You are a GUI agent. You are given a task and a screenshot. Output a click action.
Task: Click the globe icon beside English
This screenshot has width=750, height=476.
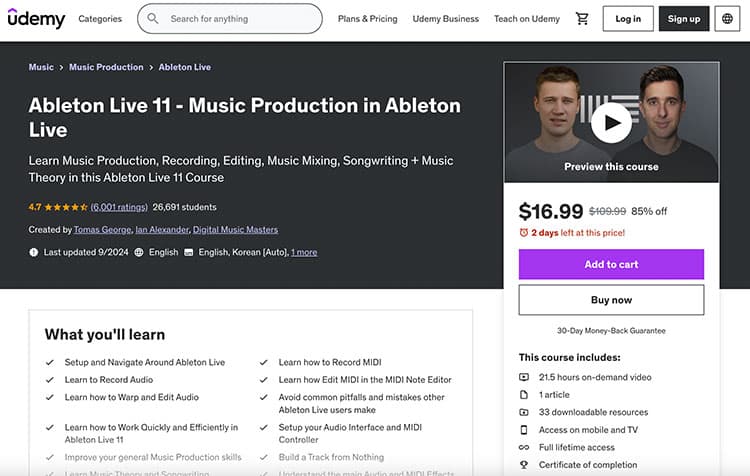click(x=139, y=252)
